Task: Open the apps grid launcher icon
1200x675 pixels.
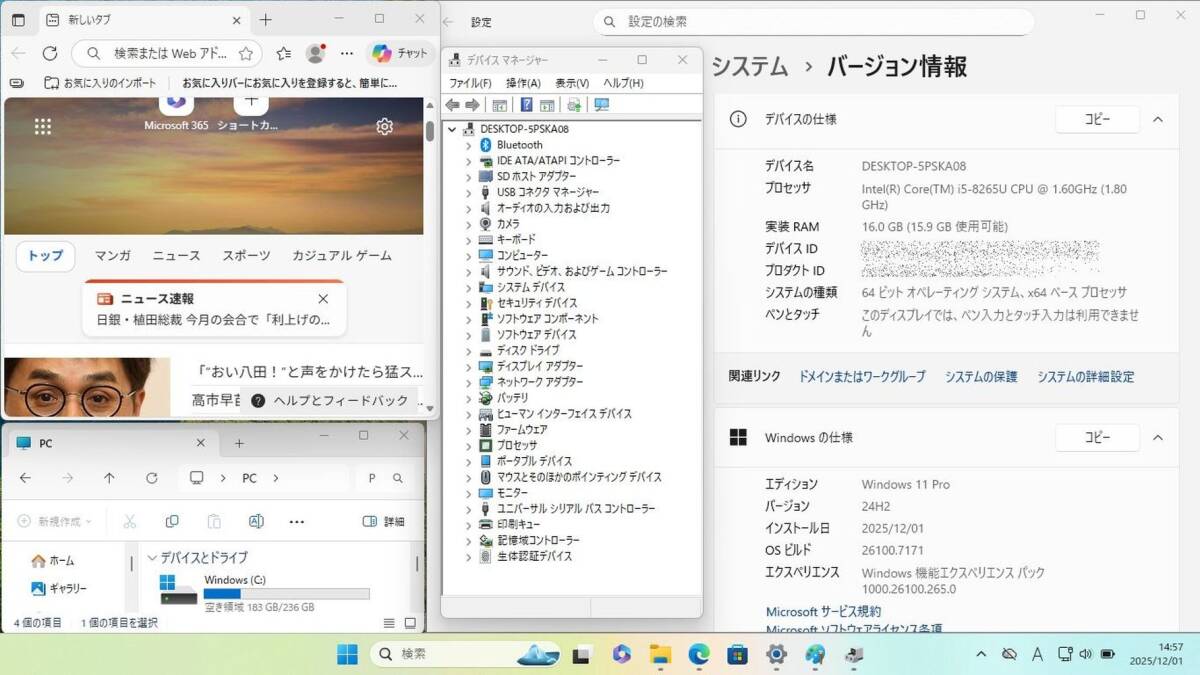Action: [x=43, y=126]
